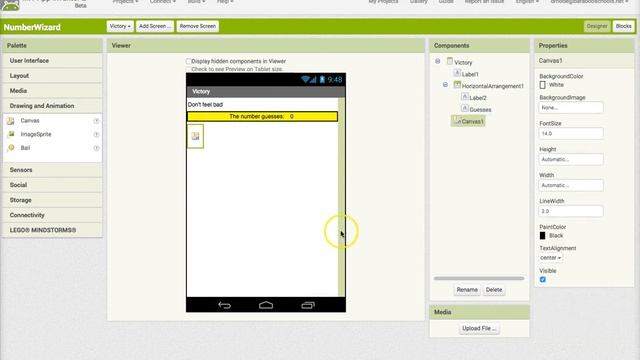Click the App Inventor android logo

click(10, 5)
